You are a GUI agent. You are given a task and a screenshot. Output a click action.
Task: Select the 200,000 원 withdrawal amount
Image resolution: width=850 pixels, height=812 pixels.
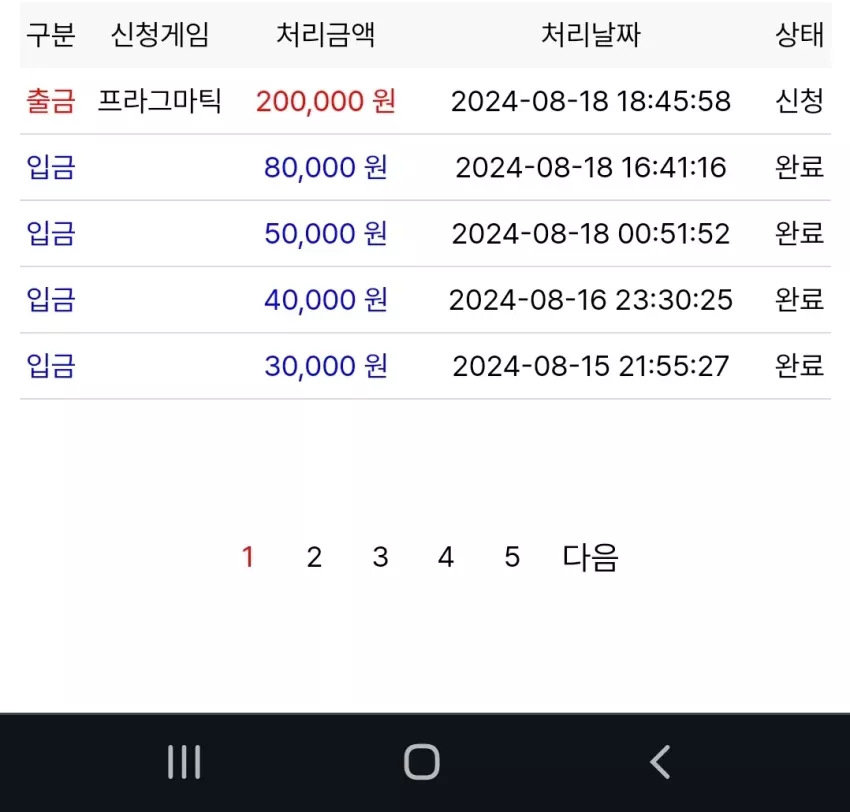(x=326, y=101)
